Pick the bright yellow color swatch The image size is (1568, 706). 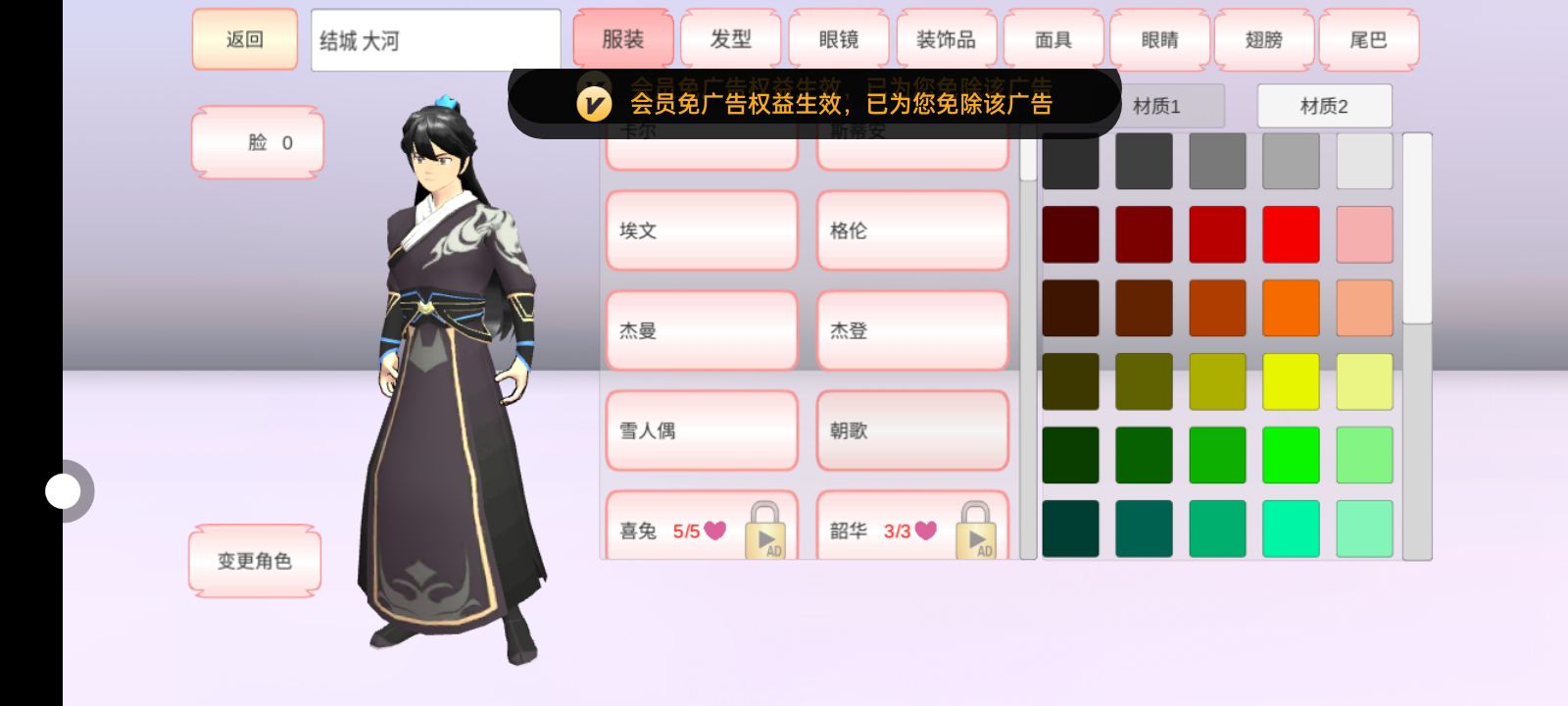point(1291,381)
